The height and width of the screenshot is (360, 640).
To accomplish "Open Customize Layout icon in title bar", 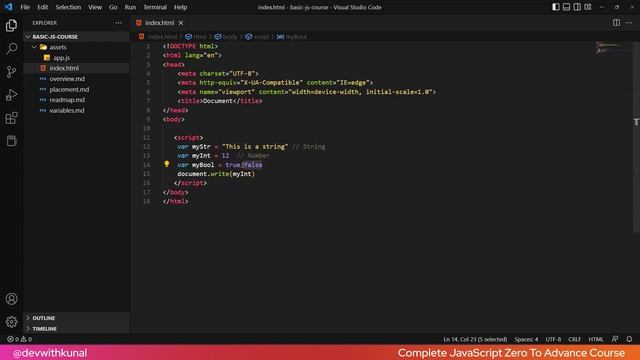I will pyautogui.click(x=588, y=7).
